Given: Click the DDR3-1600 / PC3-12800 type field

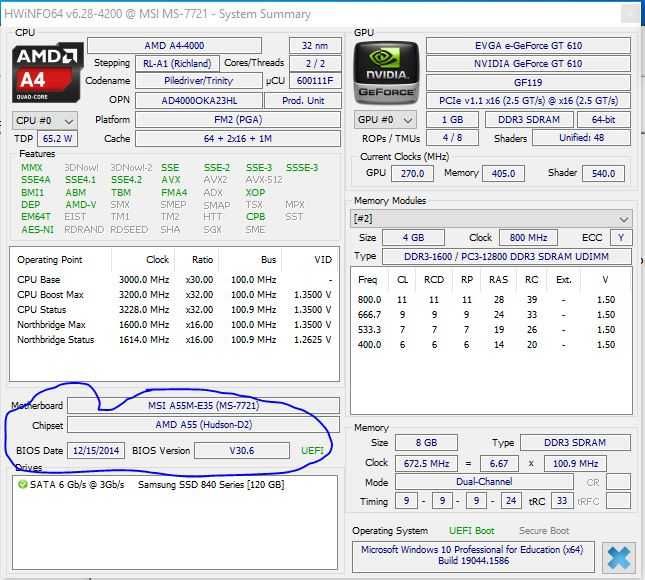Looking at the screenshot, I should tap(506, 257).
